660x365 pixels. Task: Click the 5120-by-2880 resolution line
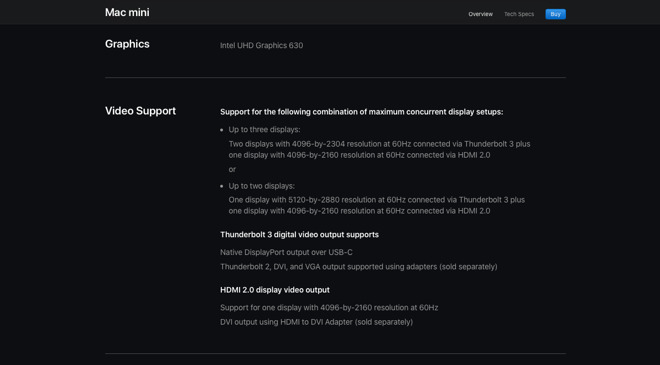tap(377, 200)
